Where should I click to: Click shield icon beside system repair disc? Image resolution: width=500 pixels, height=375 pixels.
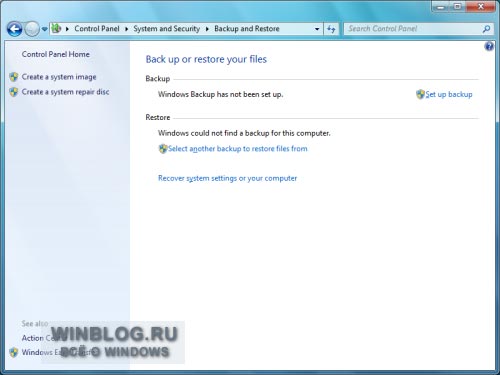(x=14, y=92)
